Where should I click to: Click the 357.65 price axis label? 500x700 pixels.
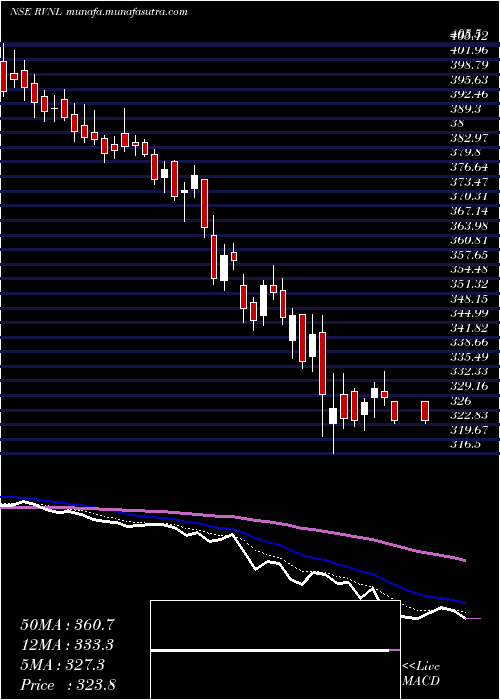click(x=468, y=254)
